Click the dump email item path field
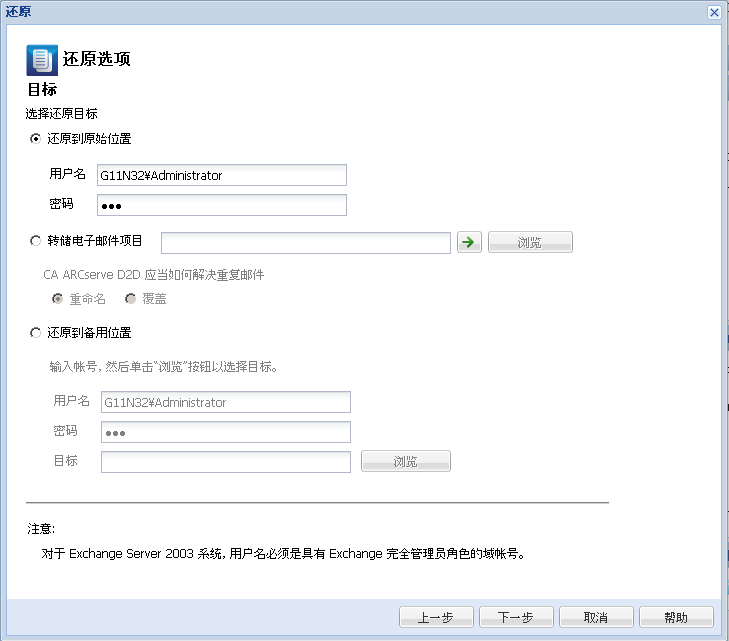The image size is (729, 641). pos(305,243)
